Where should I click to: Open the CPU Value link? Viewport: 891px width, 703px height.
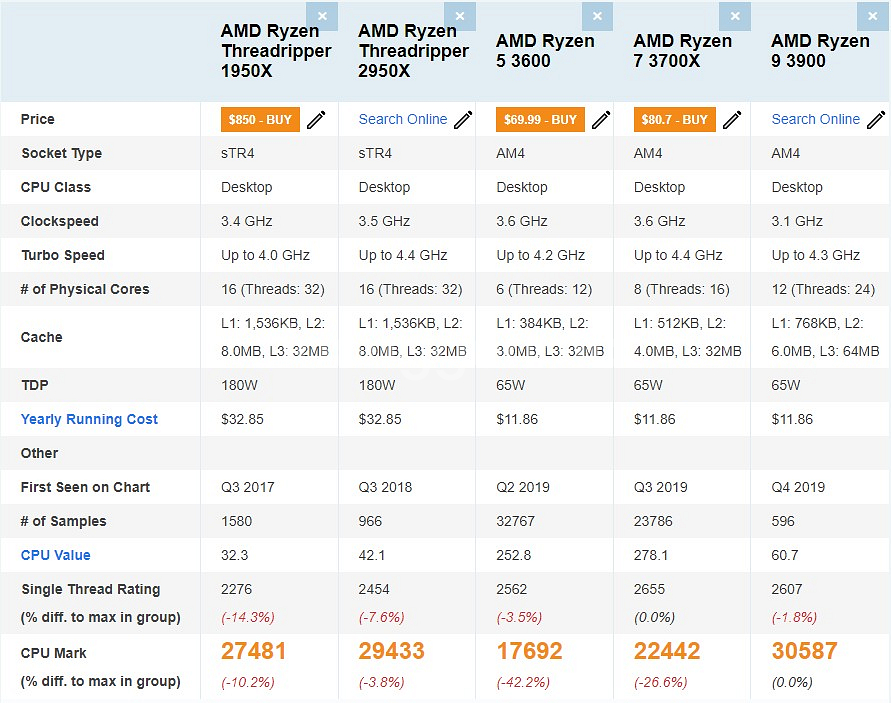(x=55, y=555)
